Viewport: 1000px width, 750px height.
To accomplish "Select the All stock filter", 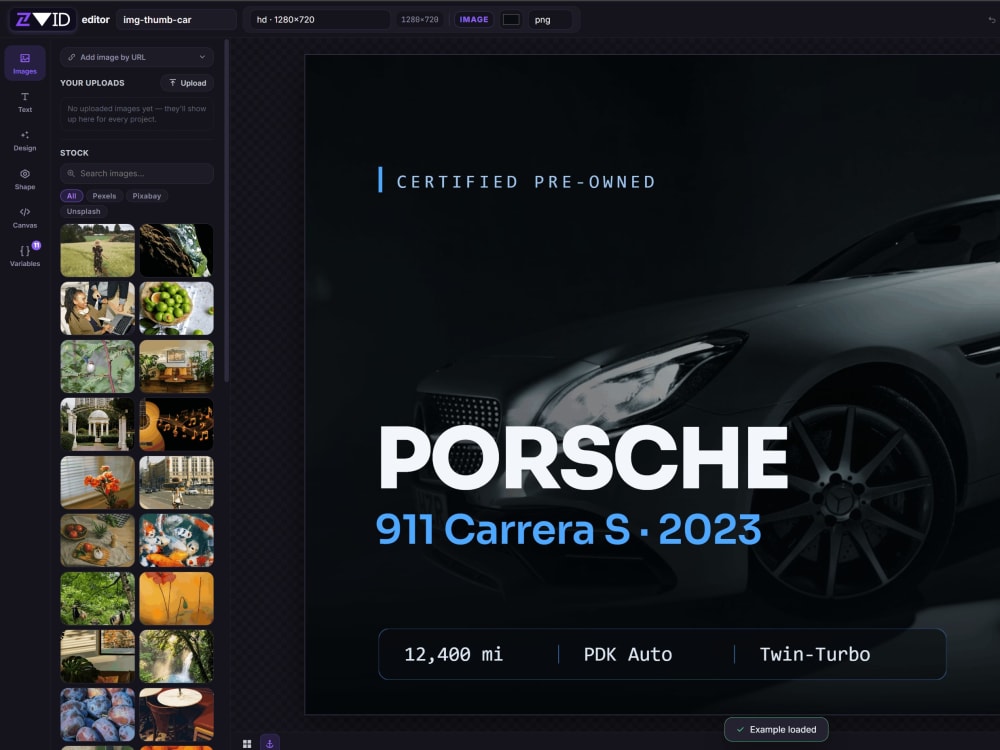I will click(x=71, y=196).
